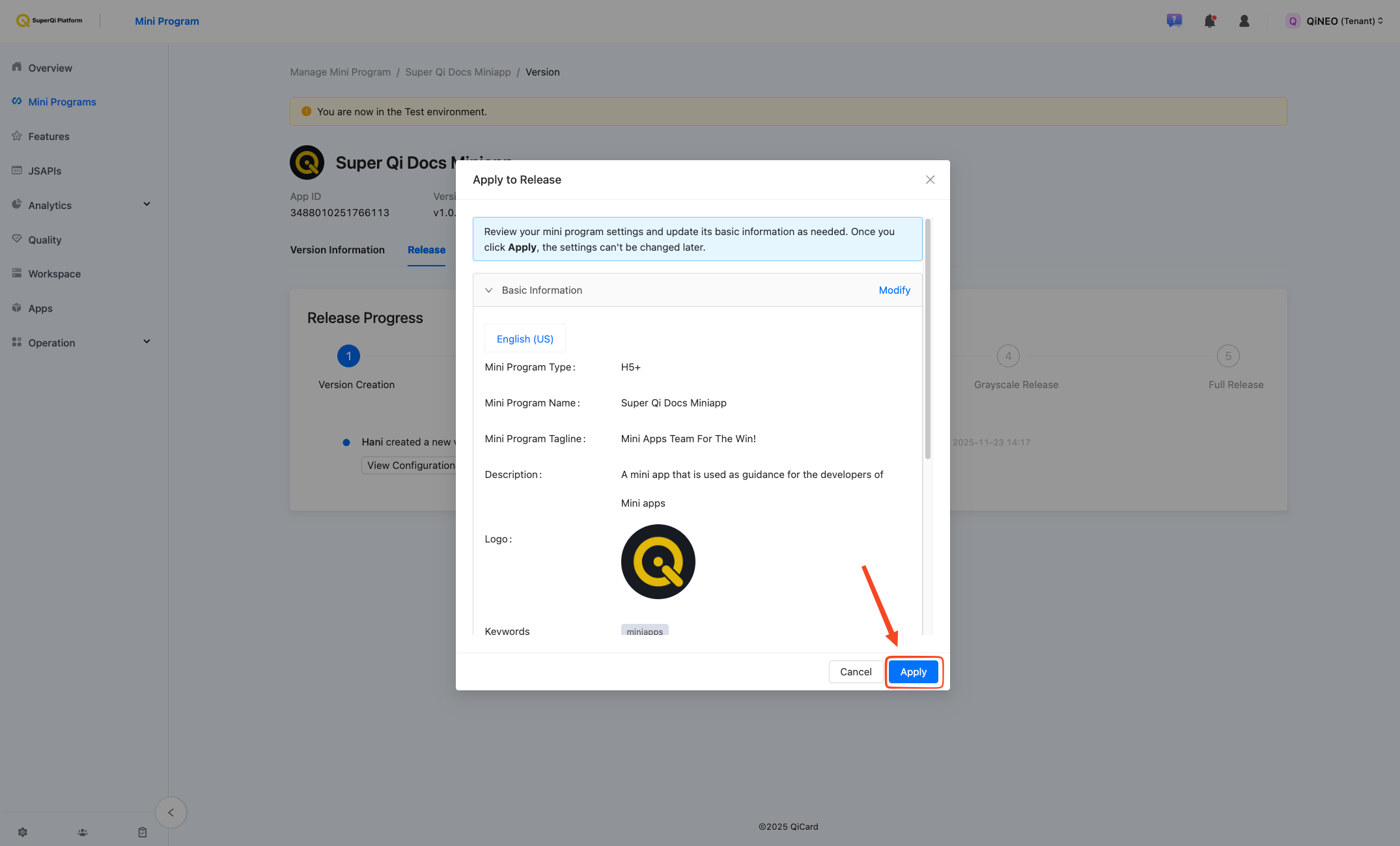The image size is (1400, 846).
Task: Collapse the Basic Information section
Action: point(488,290)
